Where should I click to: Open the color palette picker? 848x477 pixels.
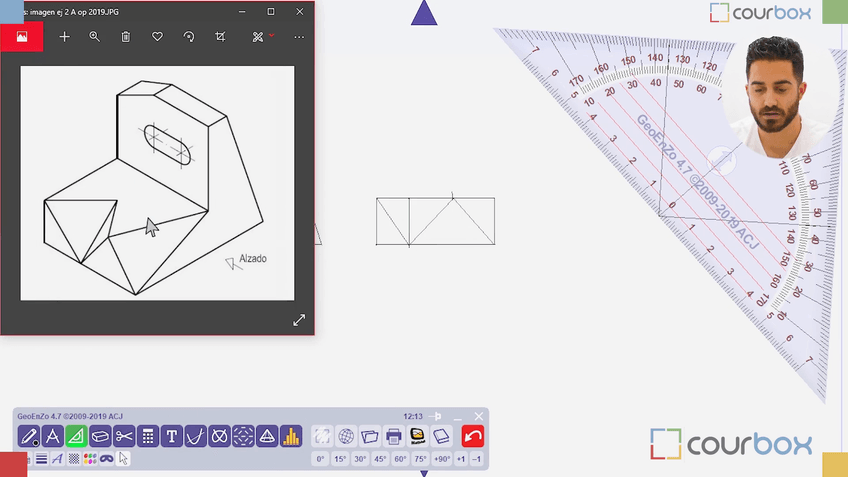(x=90, y=459)
